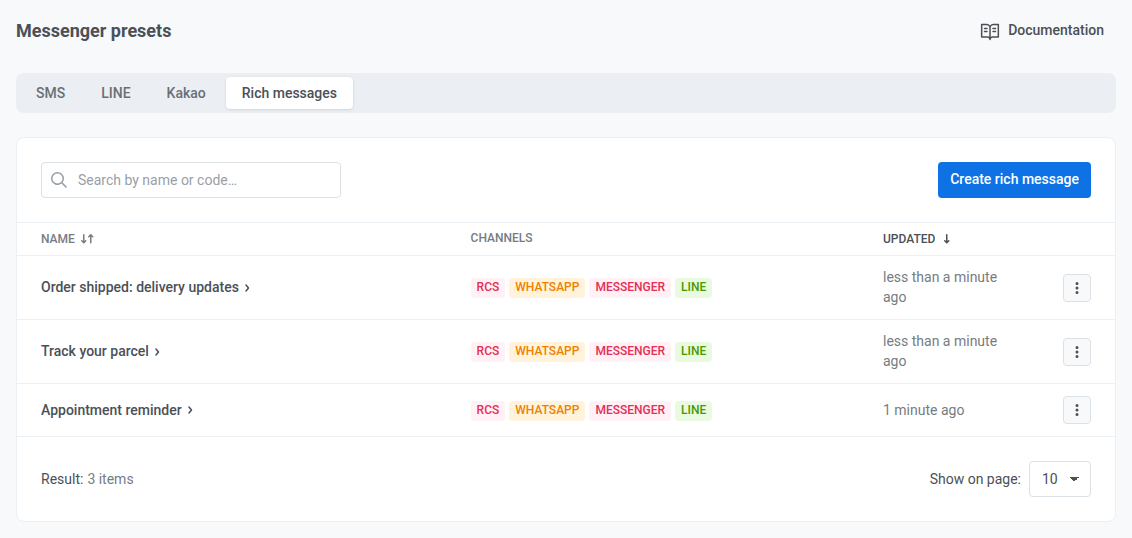Click WHATSAPP tag in Appointment reminder row
Image resolution: width=1132 pixels, height=538 pixels.
coord(547,410)
